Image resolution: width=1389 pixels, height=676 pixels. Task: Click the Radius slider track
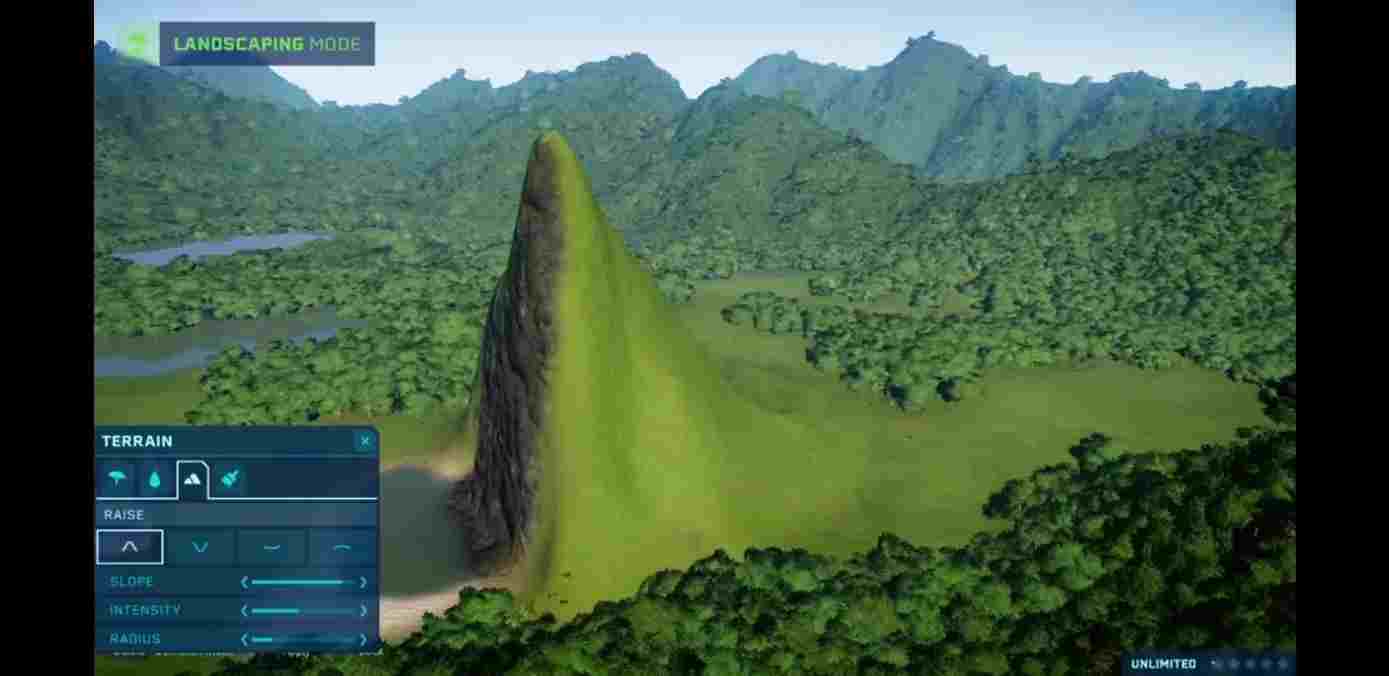[x=303, y=639]
